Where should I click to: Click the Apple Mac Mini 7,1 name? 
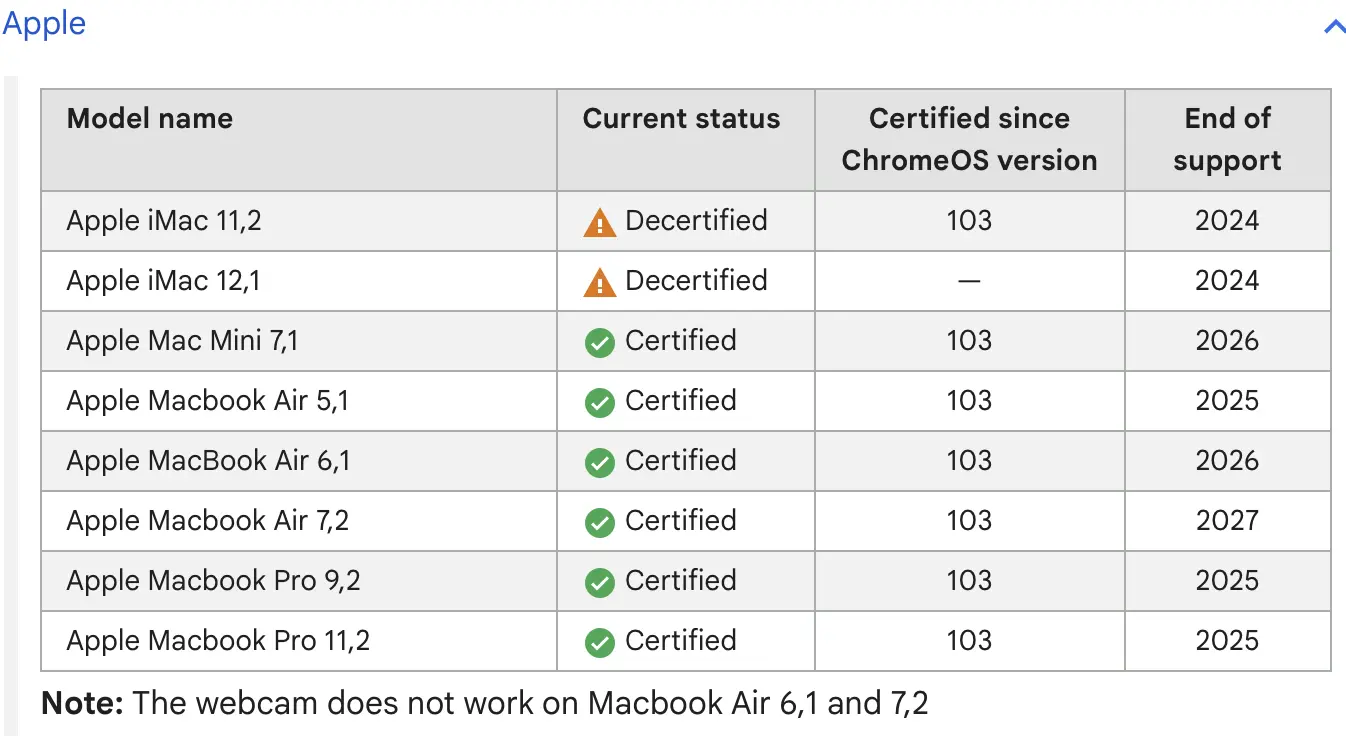pos(182,341)
